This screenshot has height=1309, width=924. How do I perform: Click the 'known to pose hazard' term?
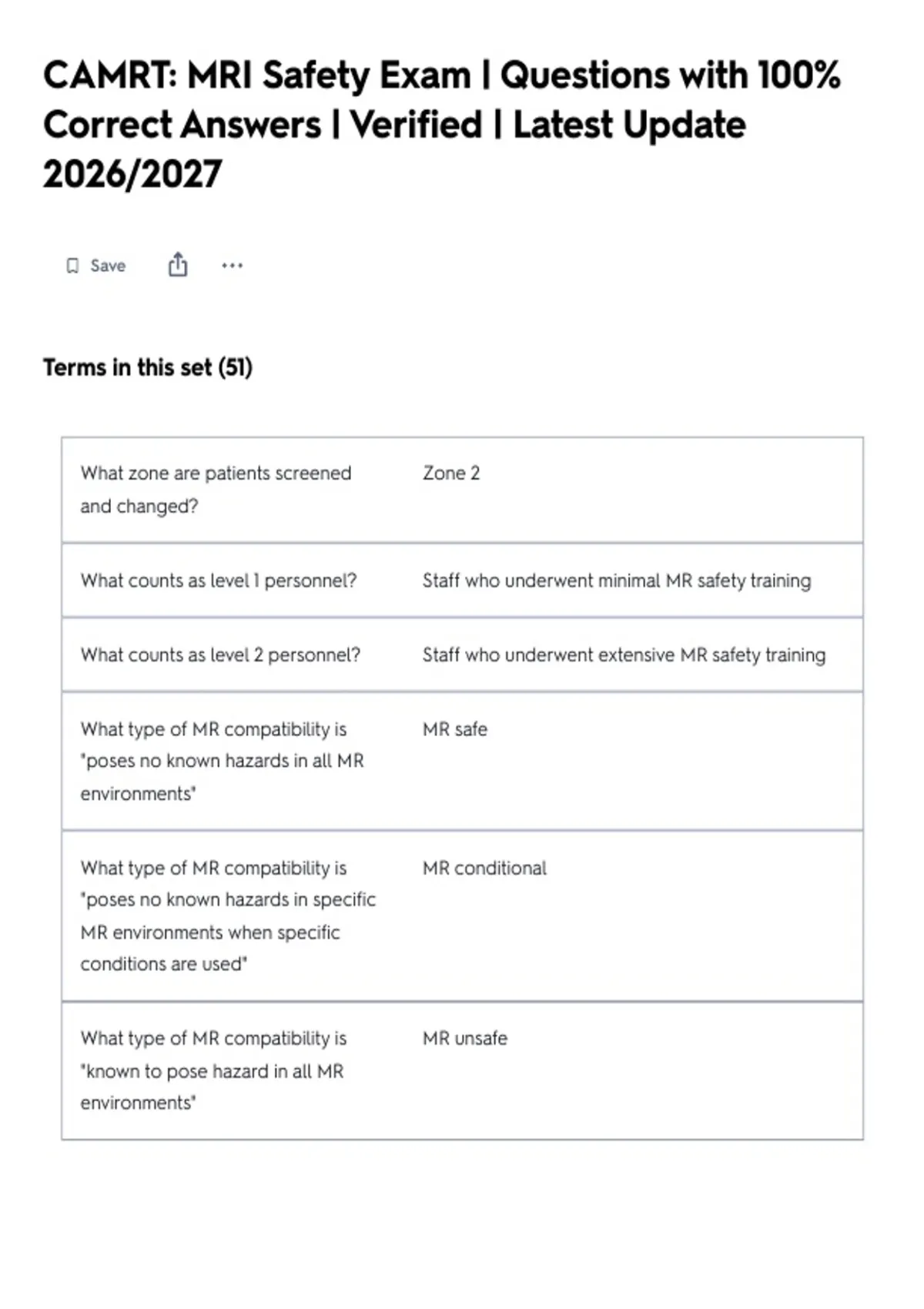213,1071
